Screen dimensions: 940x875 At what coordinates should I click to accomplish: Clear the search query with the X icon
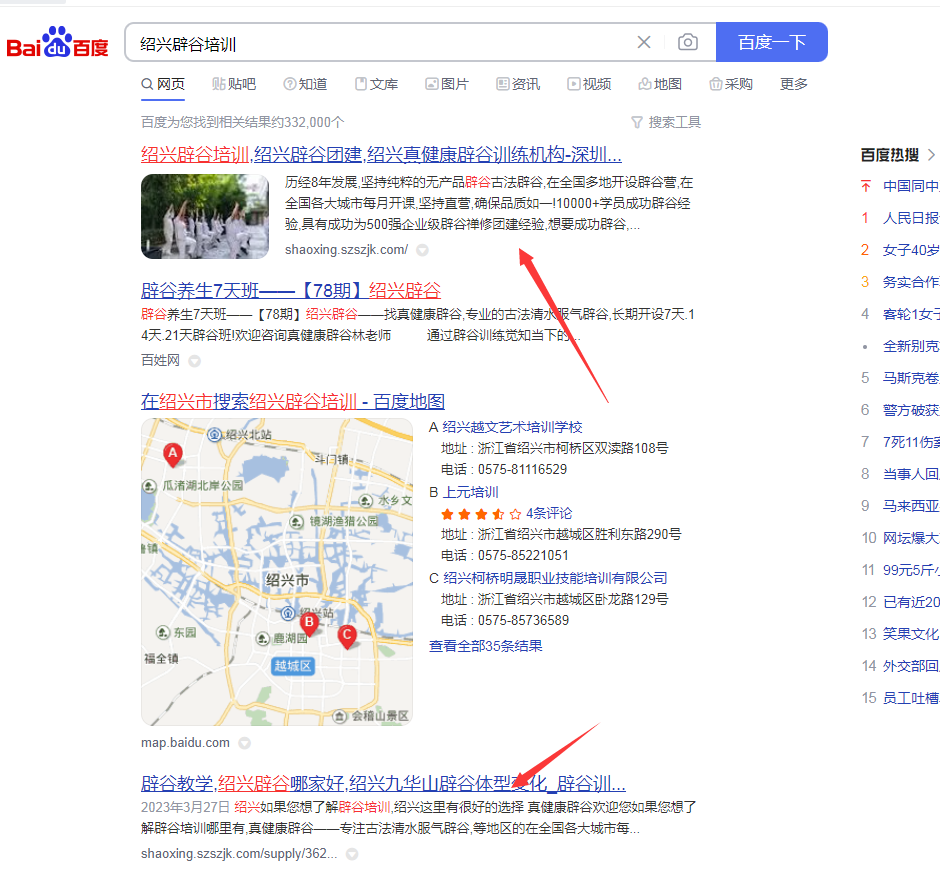click(644, 42)
